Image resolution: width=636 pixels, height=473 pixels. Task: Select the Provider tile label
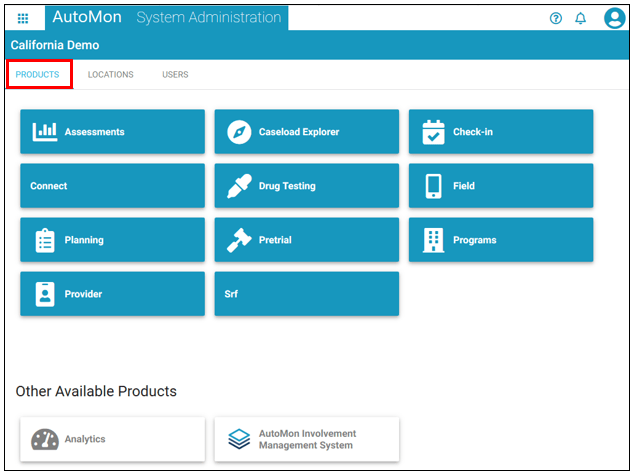83,294
